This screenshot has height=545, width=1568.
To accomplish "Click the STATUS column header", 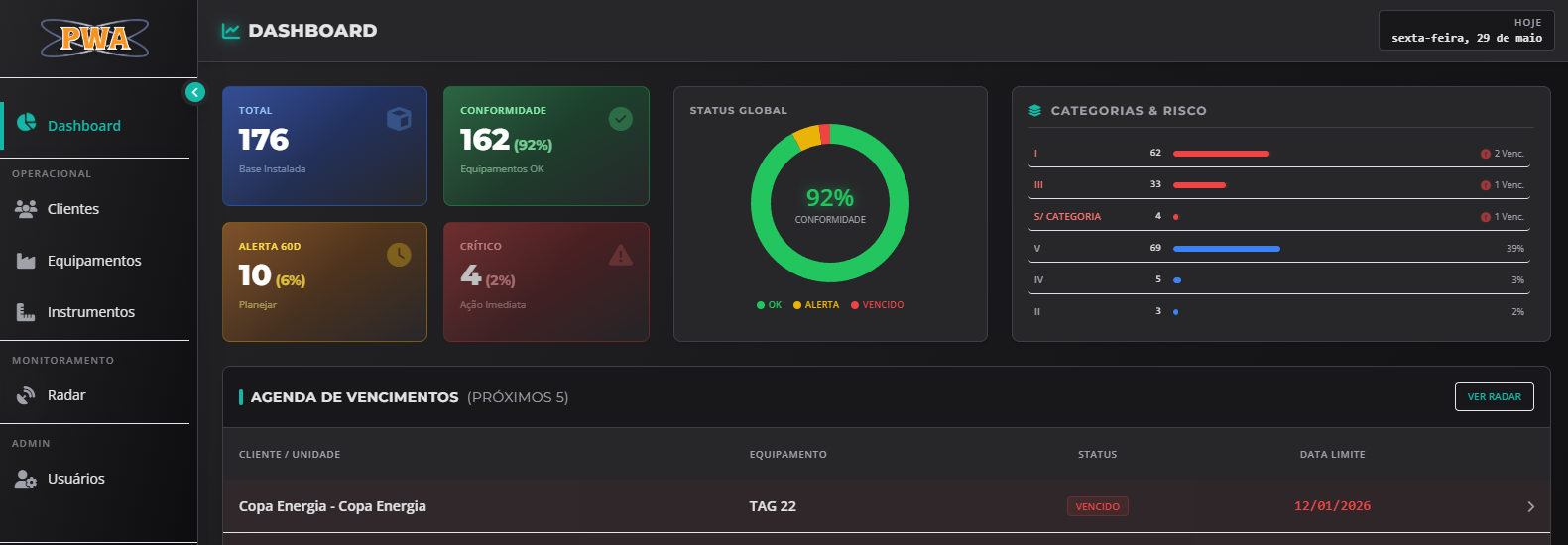I will tap(1098, 455).
